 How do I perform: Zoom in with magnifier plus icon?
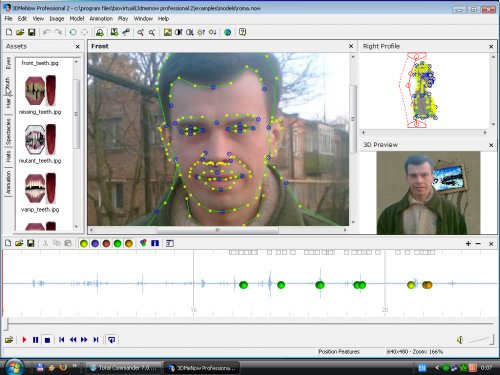pyautogui.click(x=140, y=32)
